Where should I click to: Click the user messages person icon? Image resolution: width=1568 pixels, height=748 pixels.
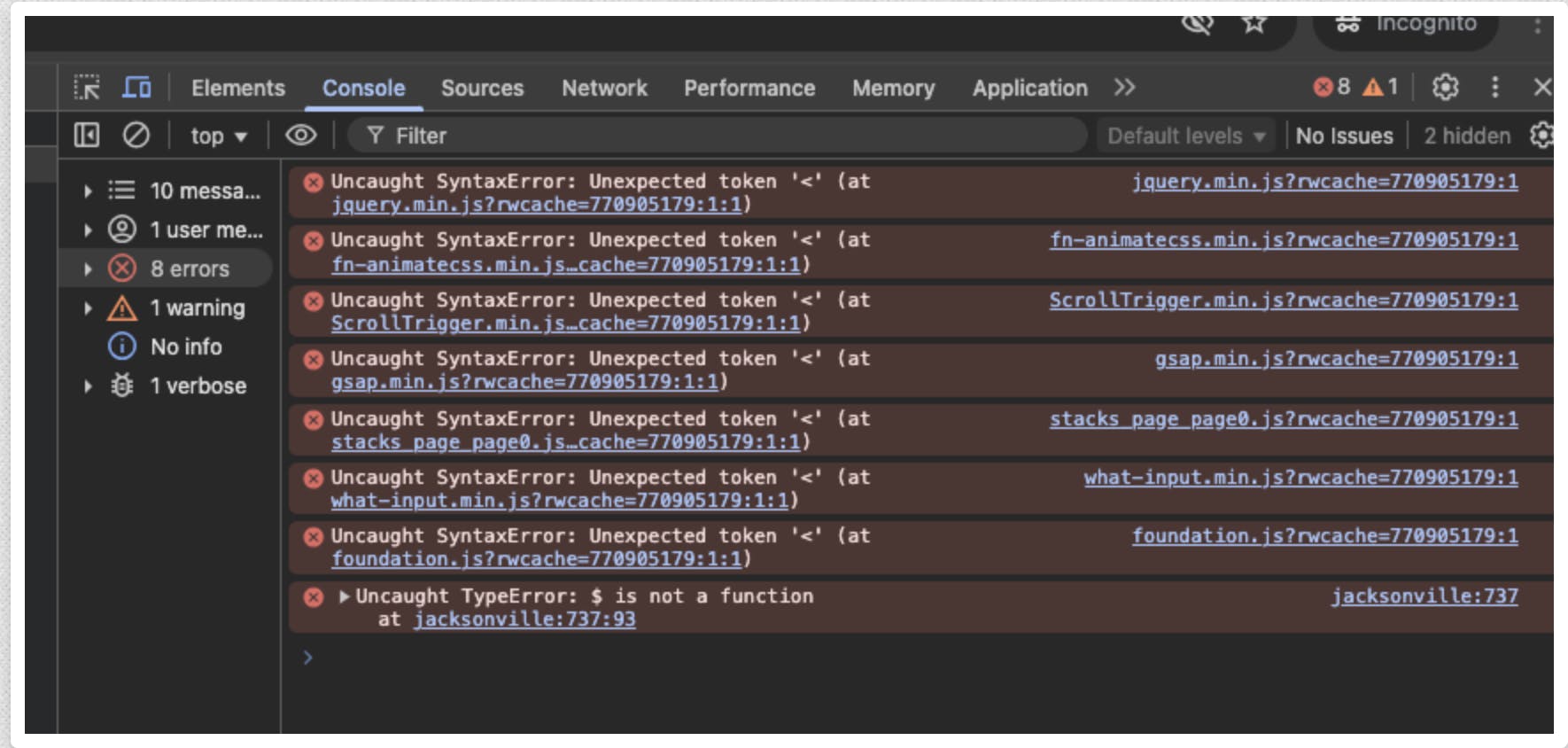coord(122,230)
